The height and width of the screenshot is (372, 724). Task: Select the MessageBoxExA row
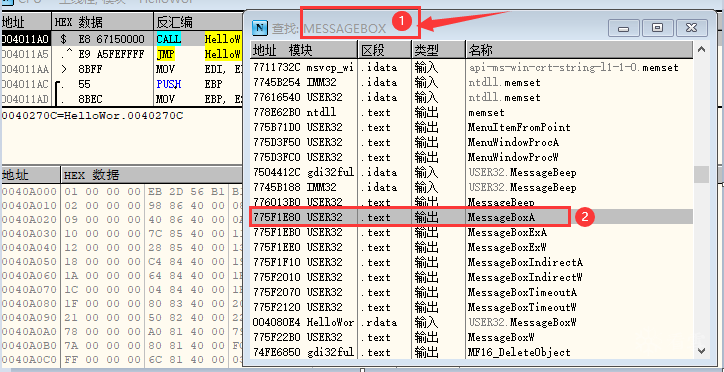[471, 232]
